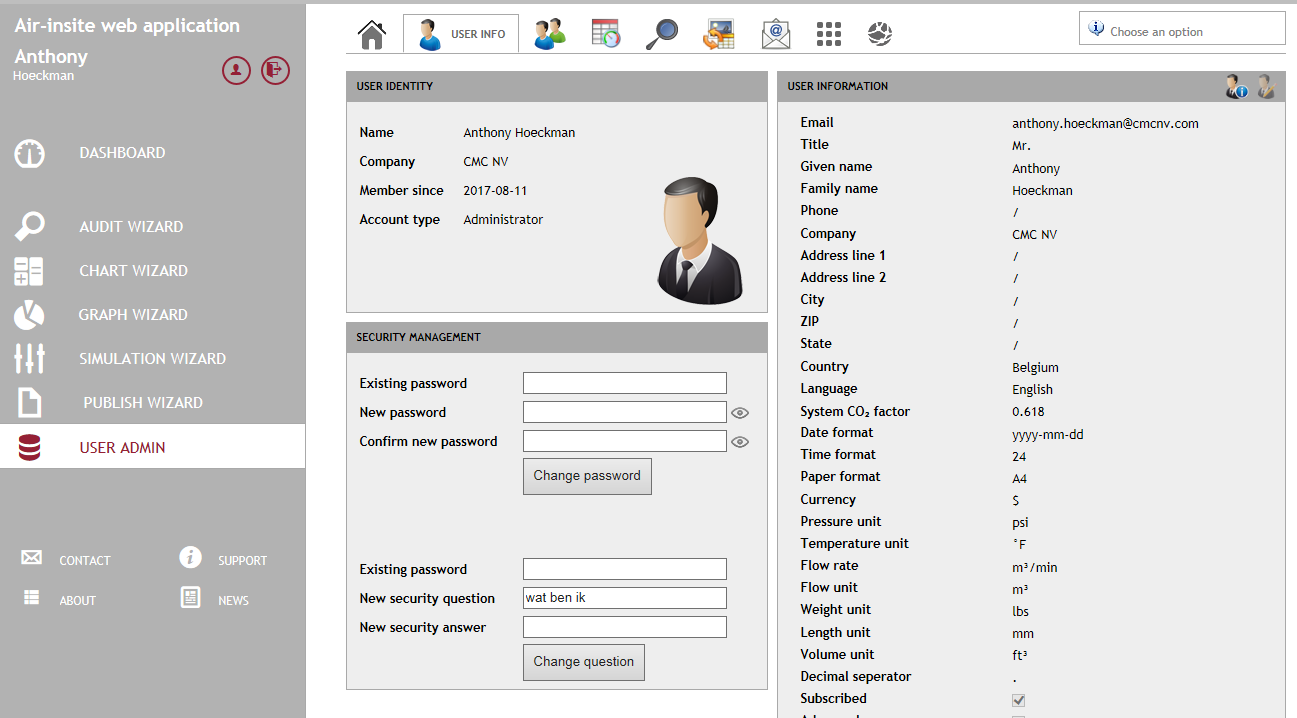Click the Pressure unit value psi
This screenshot has height=718, width=1297.
[x=1020, y=523]
